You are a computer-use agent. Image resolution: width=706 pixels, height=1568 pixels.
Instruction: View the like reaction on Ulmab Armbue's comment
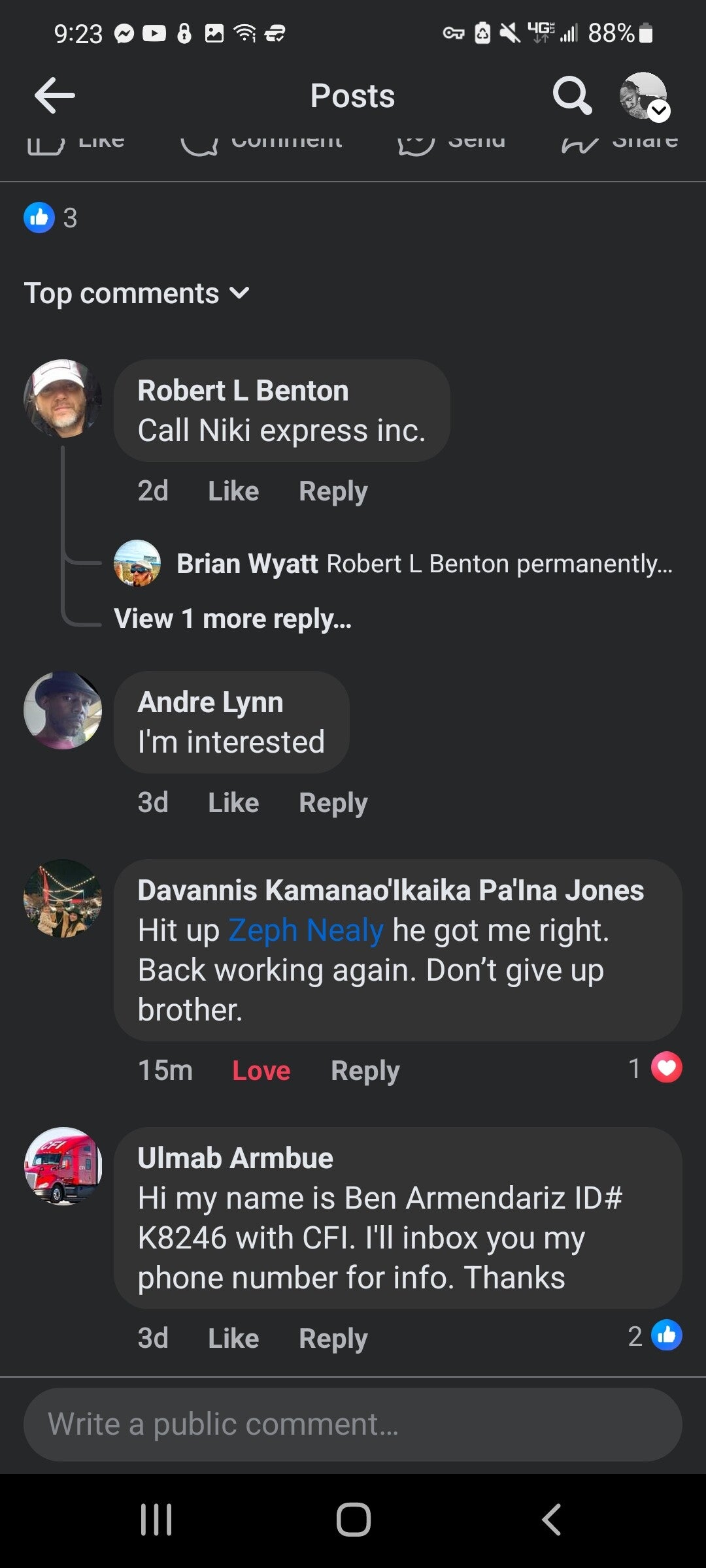coord(666,1337)
